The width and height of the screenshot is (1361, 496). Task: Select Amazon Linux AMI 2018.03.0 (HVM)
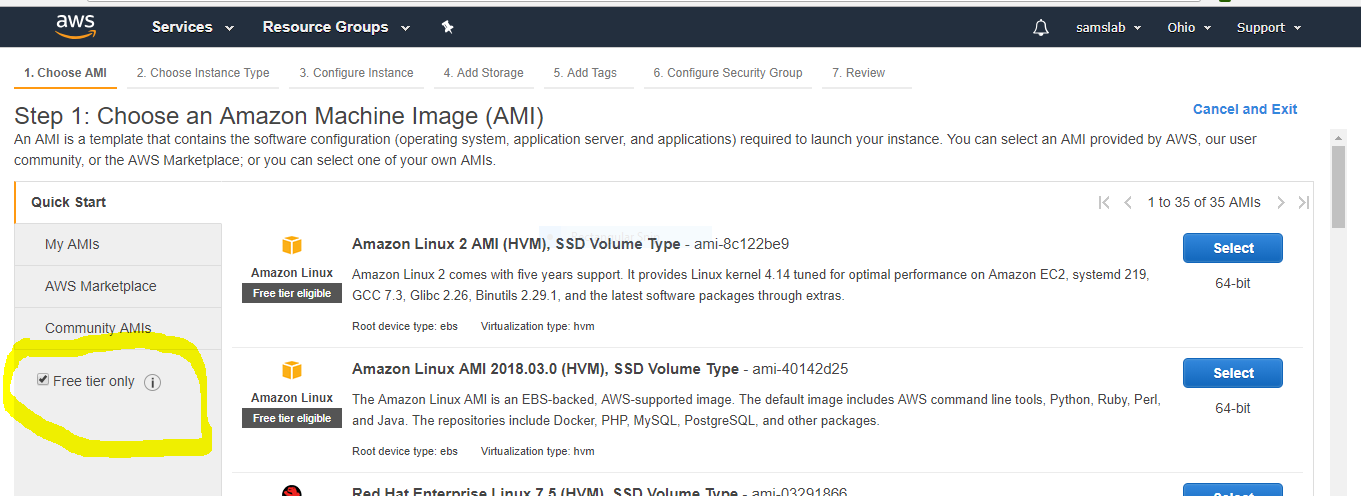1233,373
